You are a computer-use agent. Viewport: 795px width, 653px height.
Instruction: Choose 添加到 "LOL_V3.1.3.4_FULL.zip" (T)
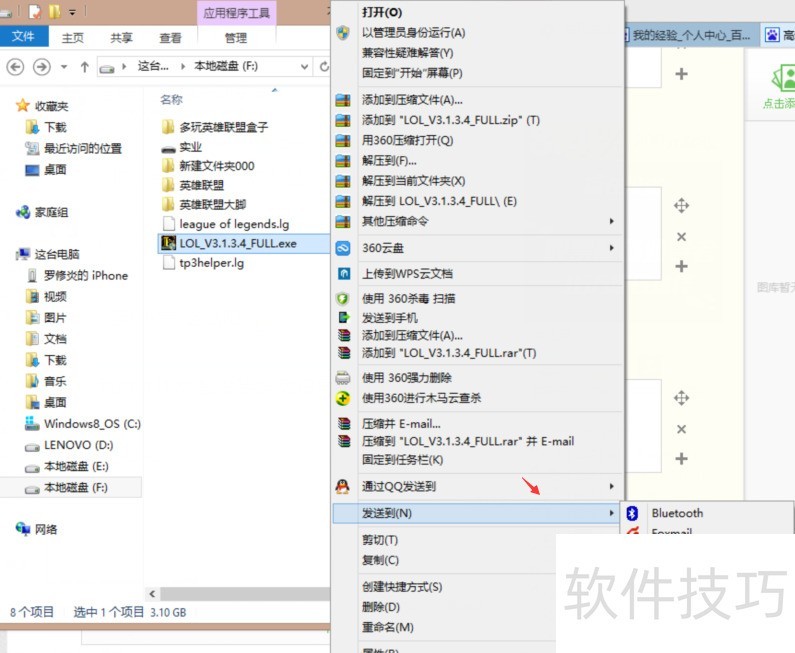point(451,120)
